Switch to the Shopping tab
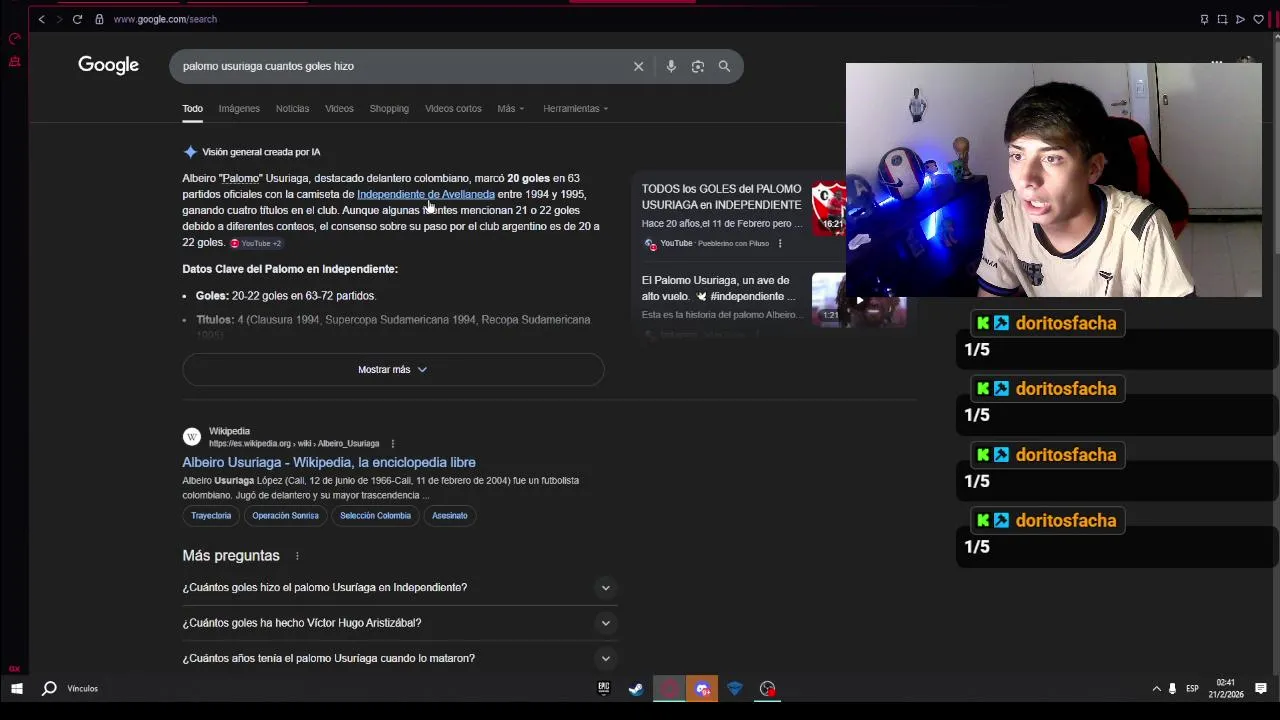1280x720 pixels. point(389,108)
